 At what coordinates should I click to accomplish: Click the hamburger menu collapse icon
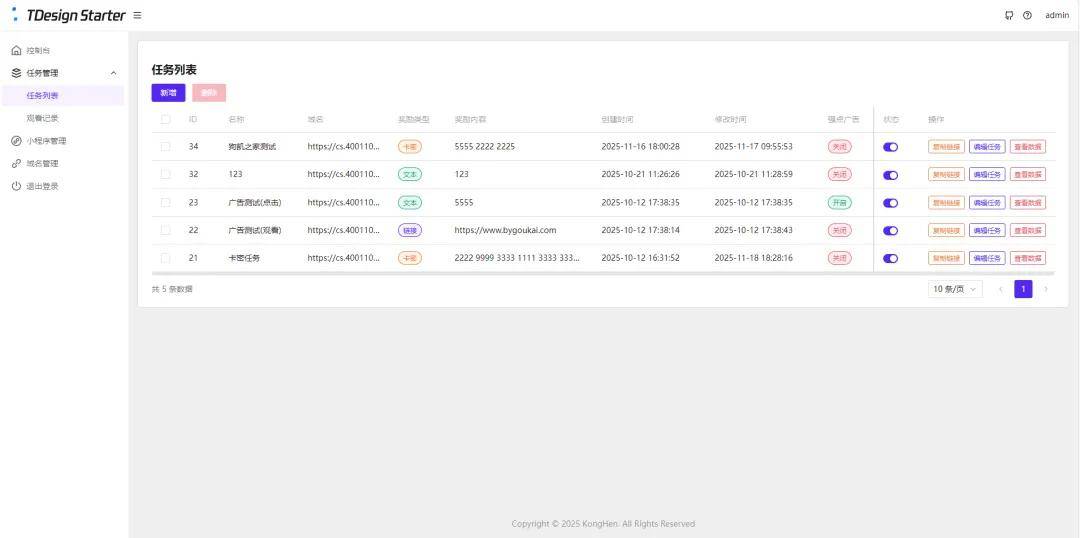click(x=137, y=15)
